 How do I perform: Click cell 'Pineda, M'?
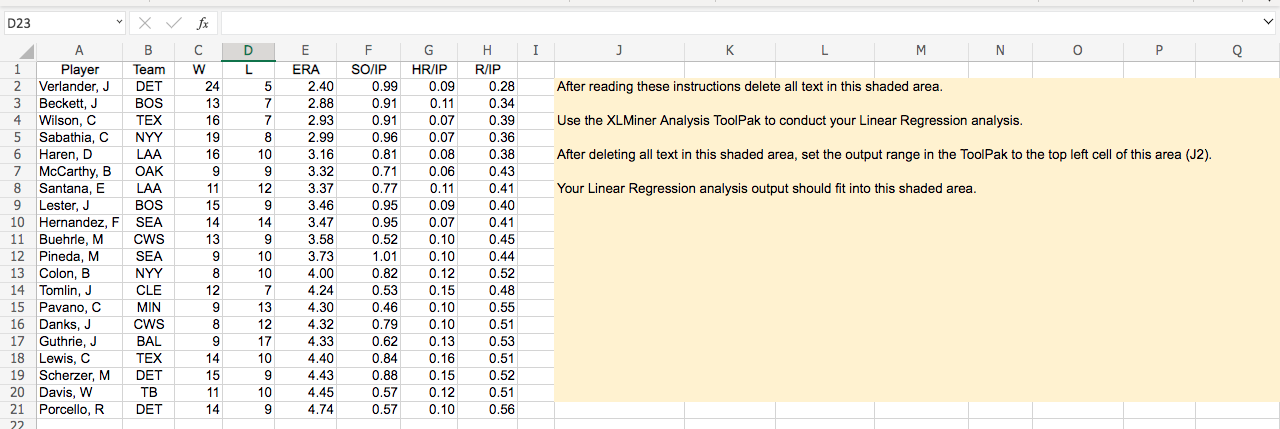coord(79,257)
